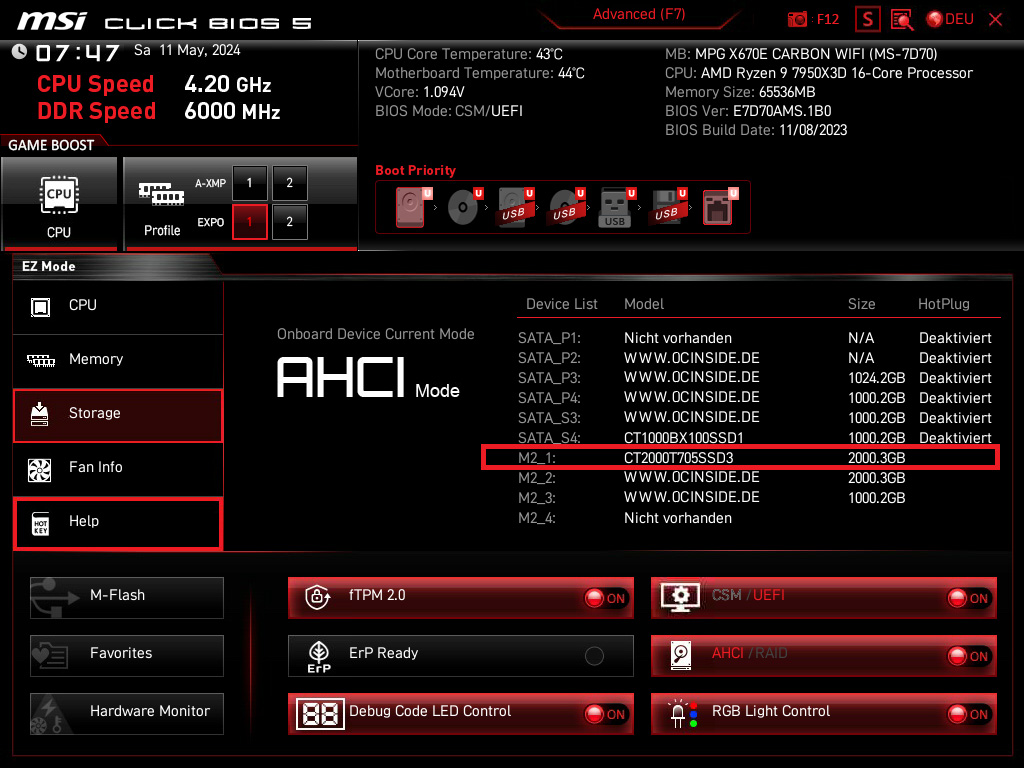1024x768 pixels.
Task: Click the Game Boost CPU icon
Action: (59, 203)
